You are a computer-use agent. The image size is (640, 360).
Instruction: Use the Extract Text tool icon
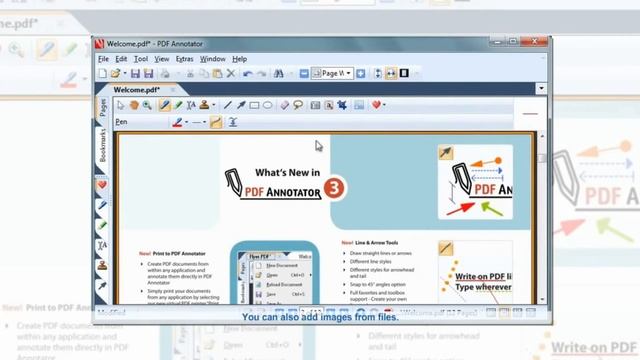(x=329, y=106)
